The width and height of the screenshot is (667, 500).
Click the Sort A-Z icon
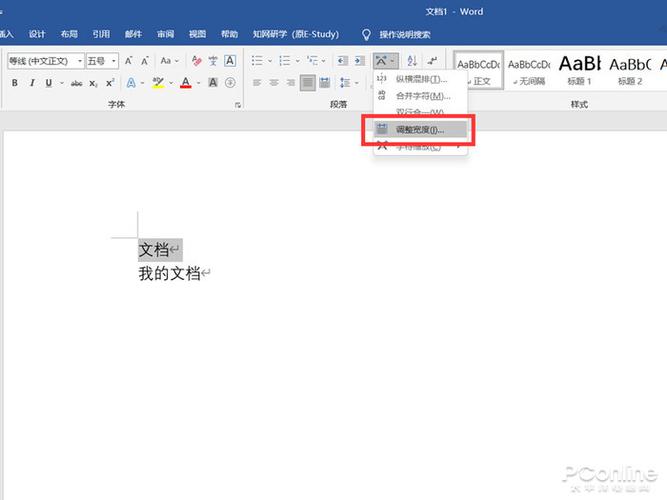(412, 61)
